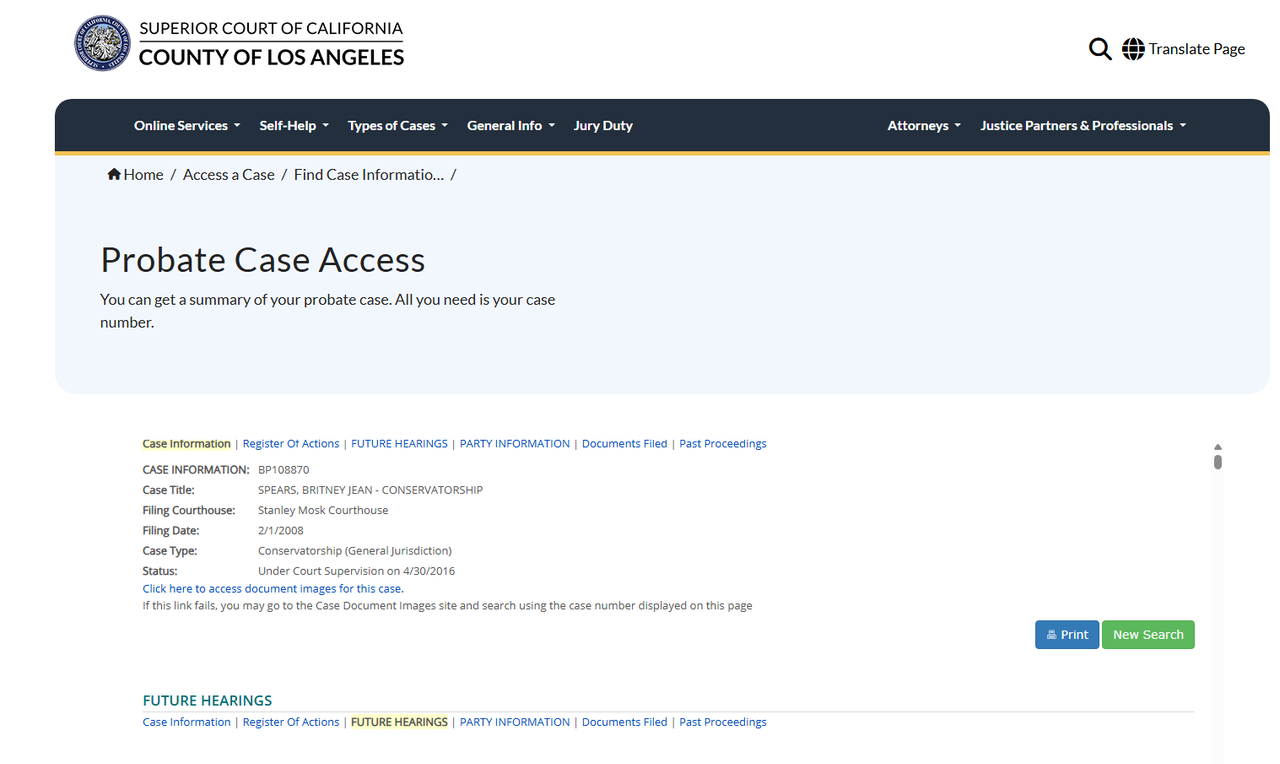Image resolution: width=1280 pixels, height=764 pixels.
Task: Click the FUTURE HEARINGS section heading
Action: pyautogui.click(x=207, y=700)
